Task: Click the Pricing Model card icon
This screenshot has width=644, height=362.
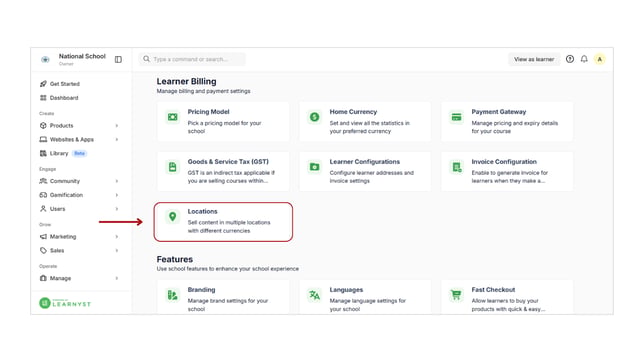Action: pos(172,117)
